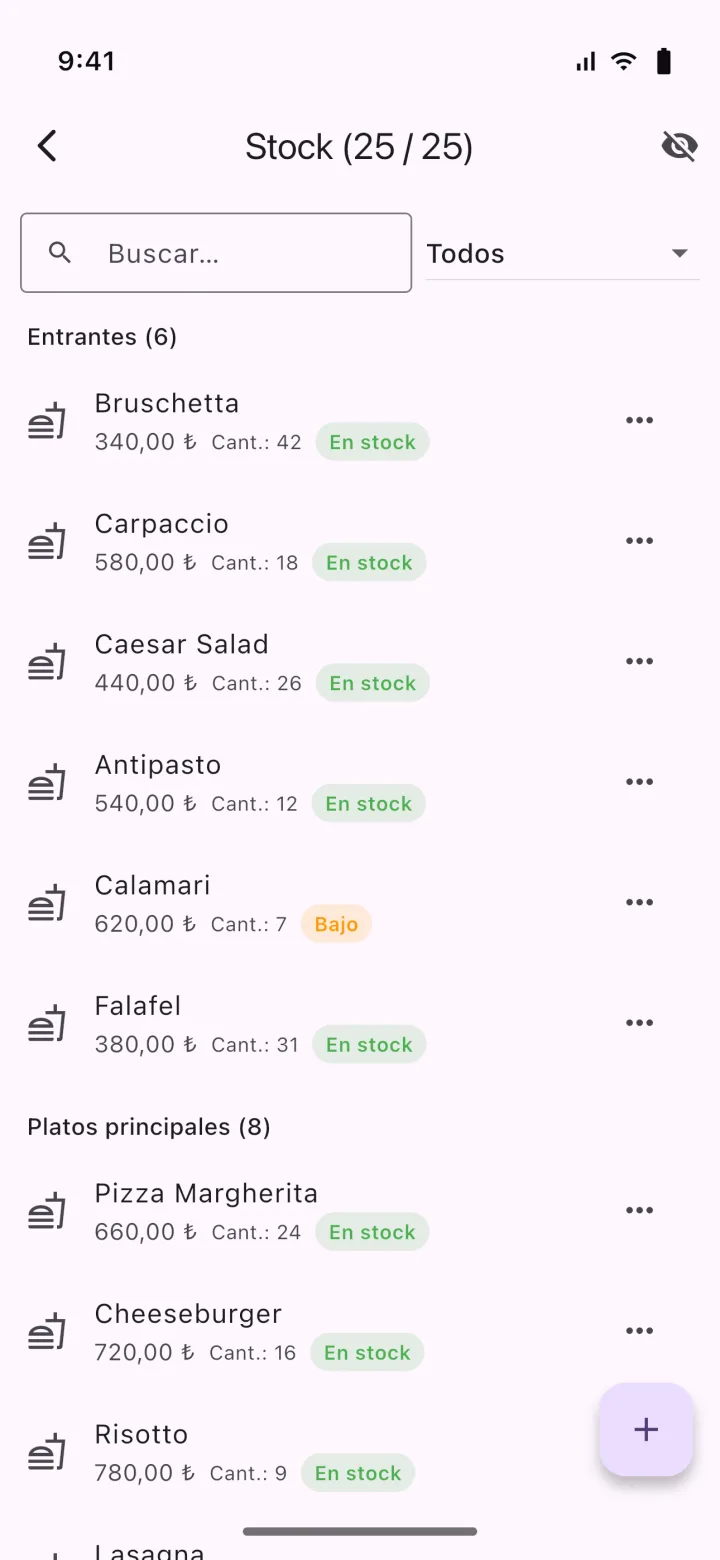720x1560 pixels.
Task: Open the three-dot menu for Bruschetta
Action: click(x=639, y=420)
